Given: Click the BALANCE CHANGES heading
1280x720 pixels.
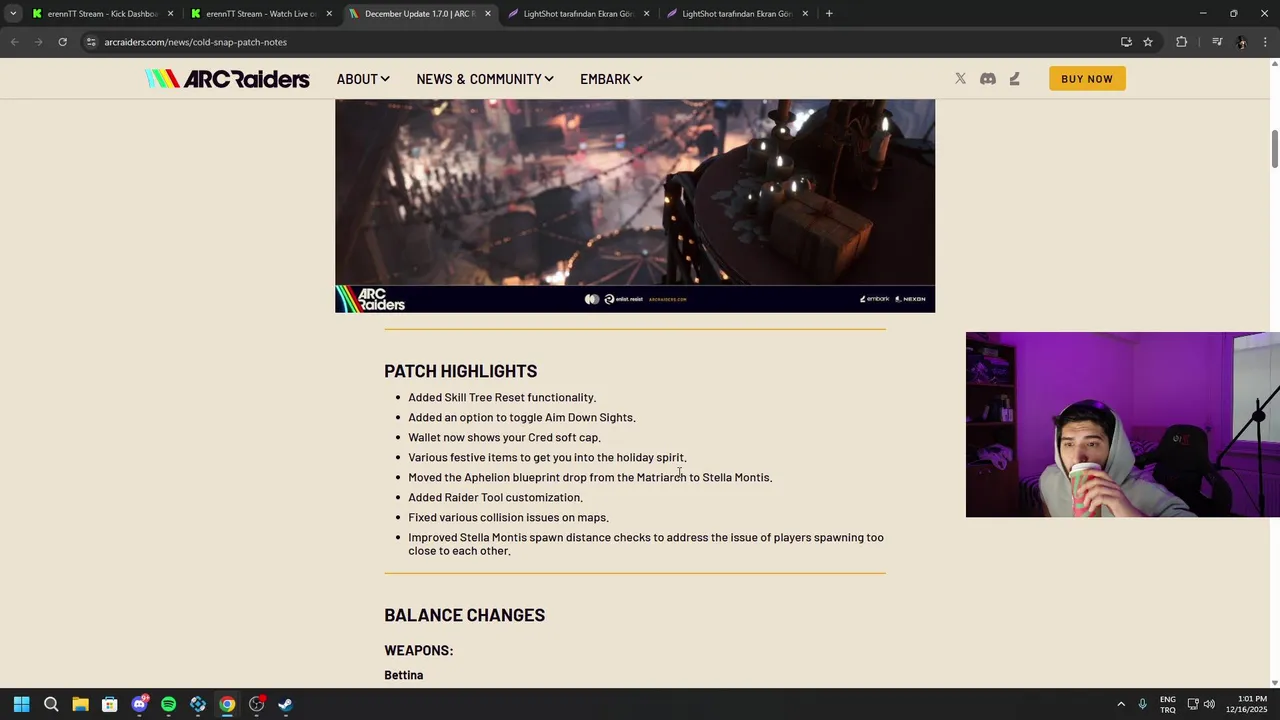Looking at the screenshot, I should 464,615.
